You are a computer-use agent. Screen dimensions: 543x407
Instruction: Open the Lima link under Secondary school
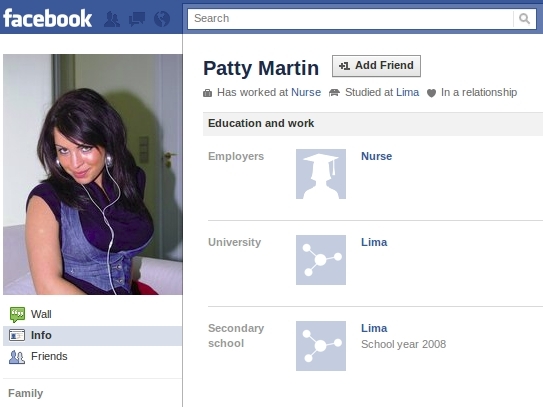[374, 328]
